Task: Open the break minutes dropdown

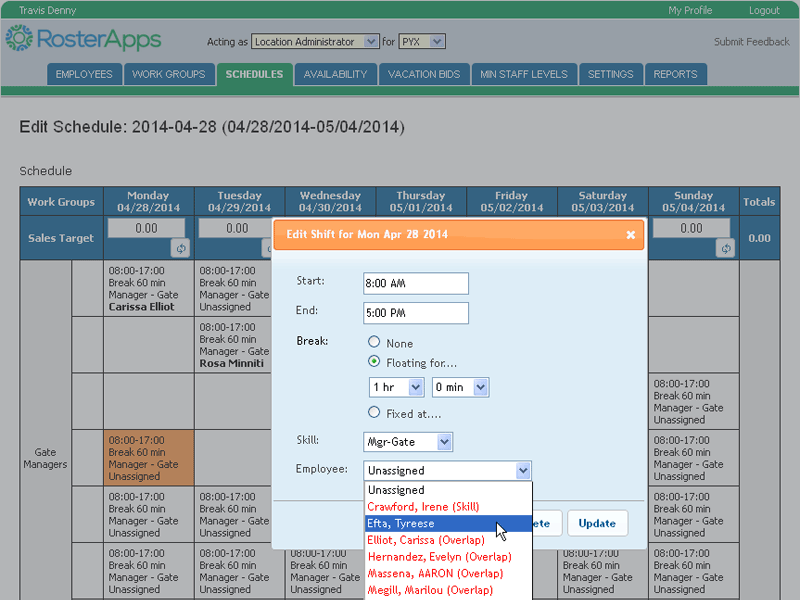Action: click(460, 387)
